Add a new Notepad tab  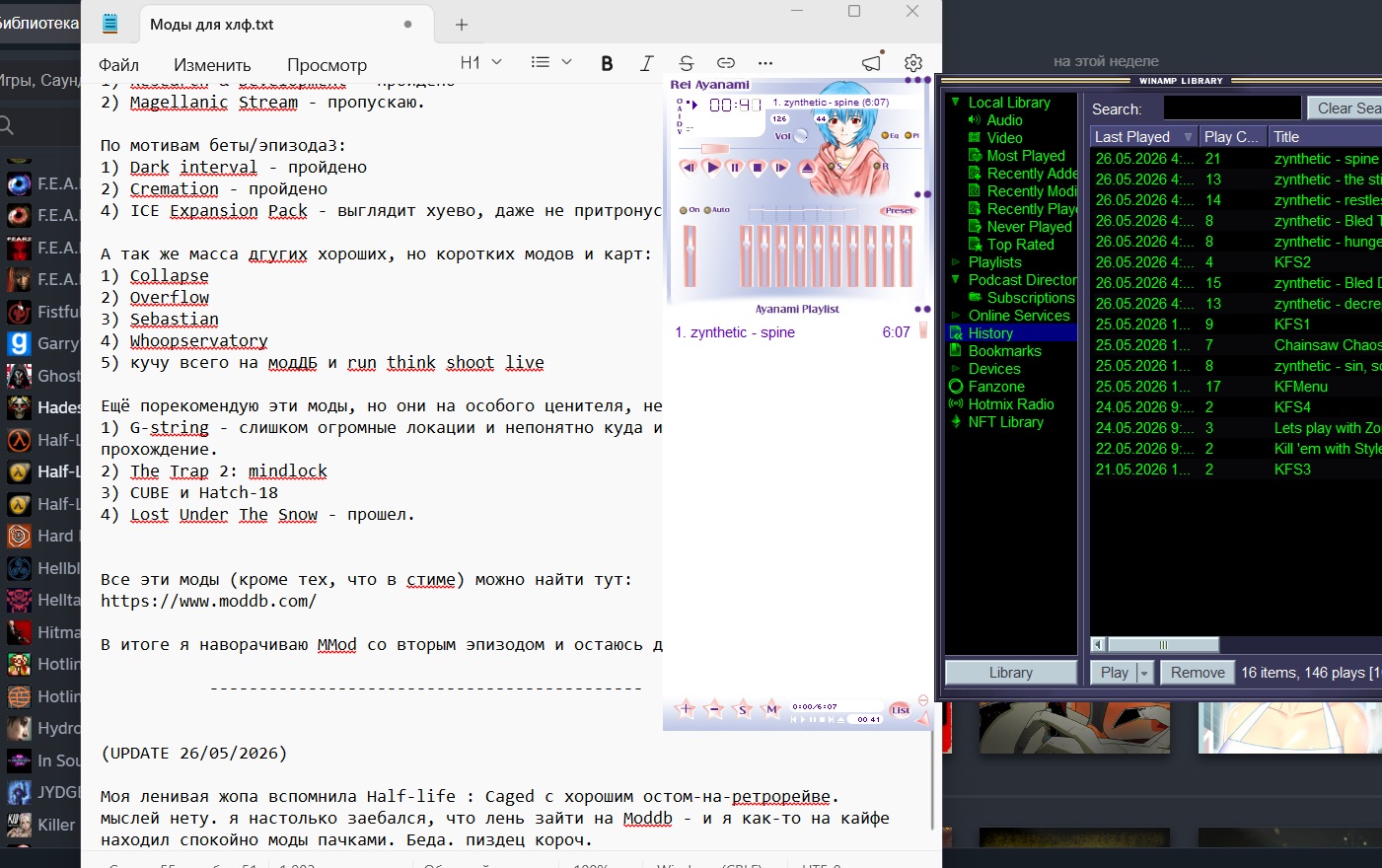point(462,25)
